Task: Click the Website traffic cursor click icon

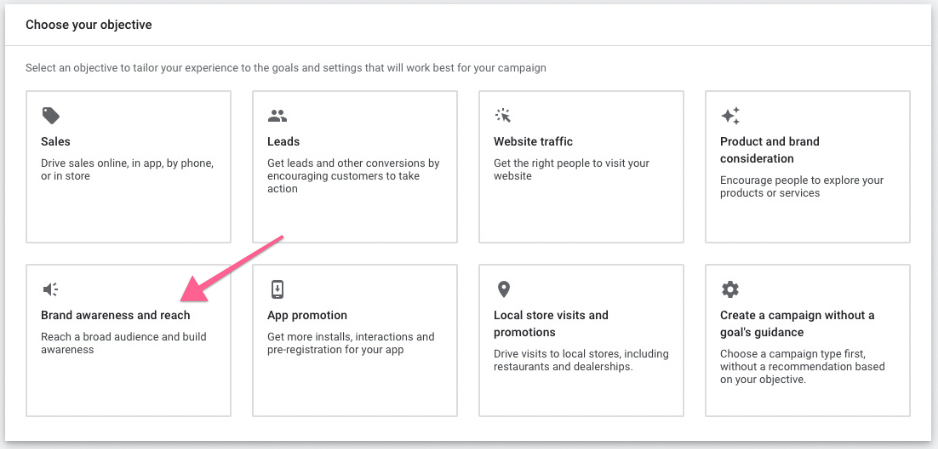Action: 503,116
